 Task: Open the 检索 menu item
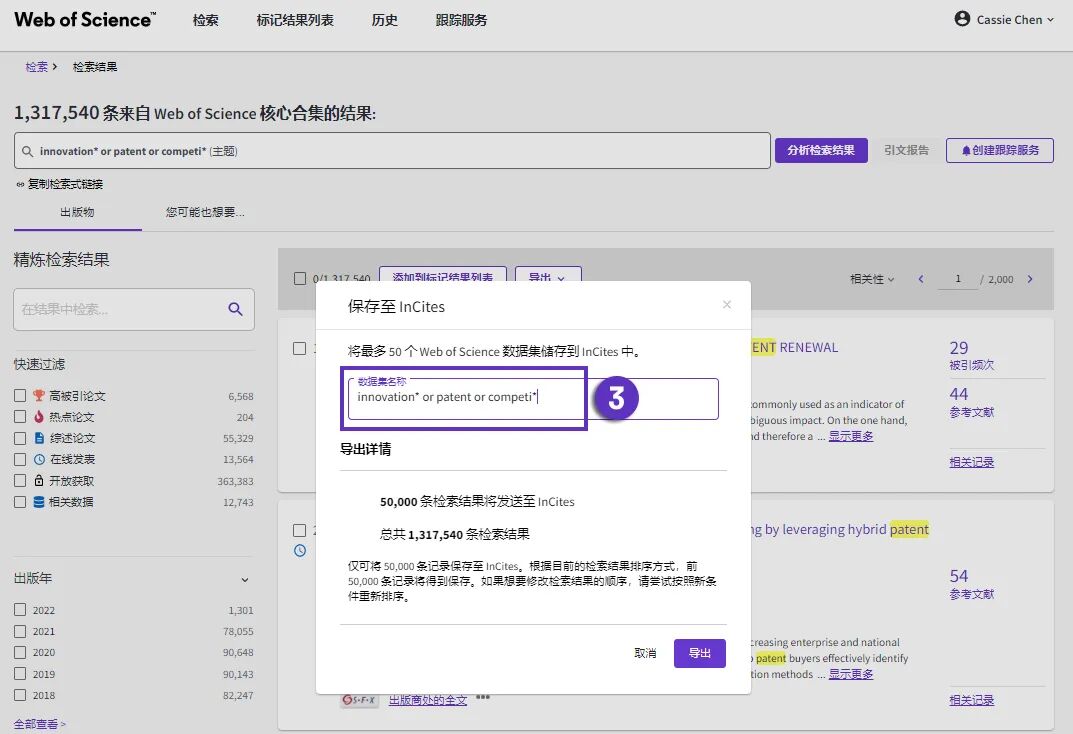tap(205, 20)
